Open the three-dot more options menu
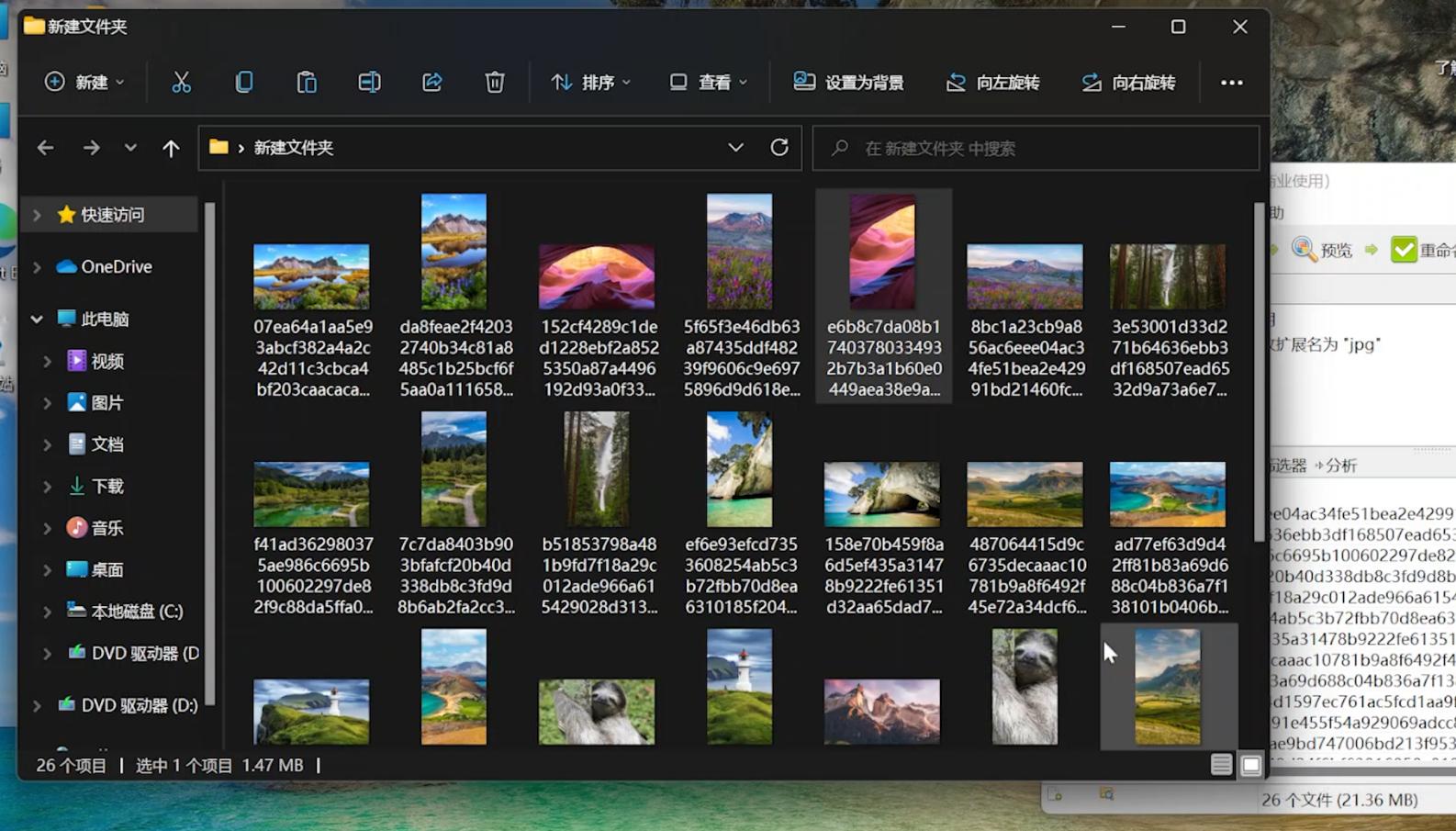Image resolution: width=1456 pixels, height=831 pixels. click(x=1231, y=83)
